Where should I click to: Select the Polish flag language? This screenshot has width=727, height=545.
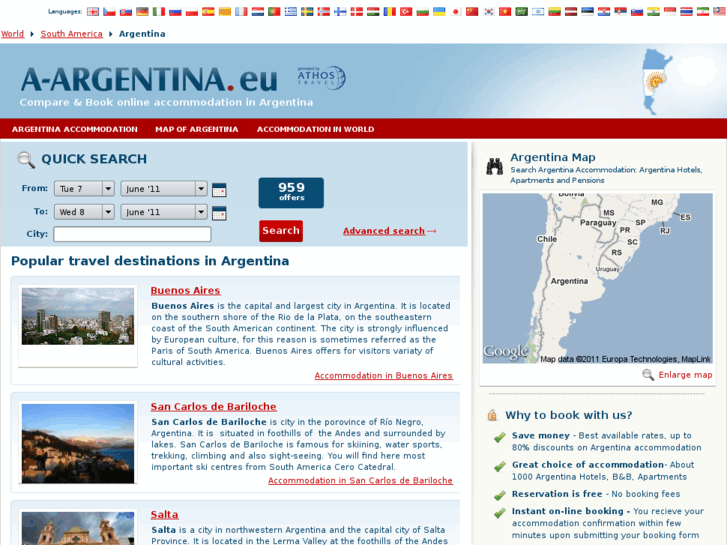(x=191, y=12)
